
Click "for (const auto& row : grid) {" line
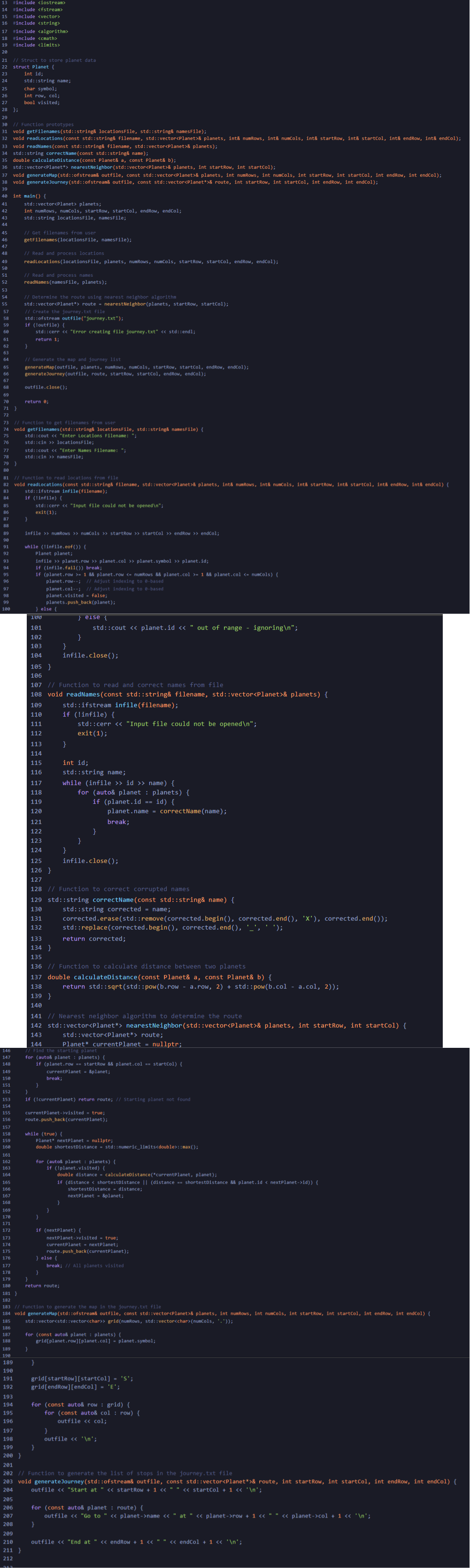(x=80, y=1405)
